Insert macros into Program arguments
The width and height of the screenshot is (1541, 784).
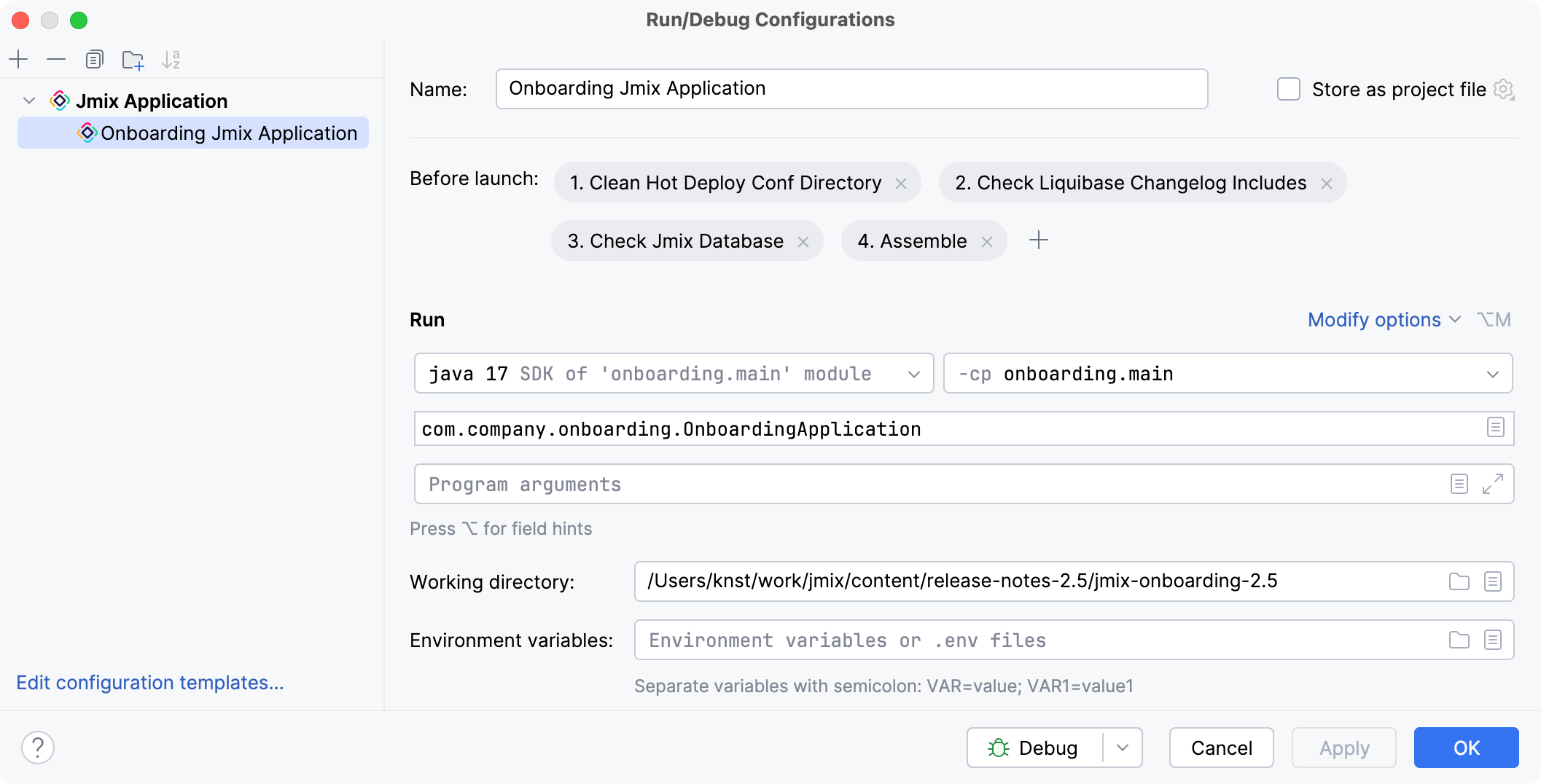(x=1459, y=484)
